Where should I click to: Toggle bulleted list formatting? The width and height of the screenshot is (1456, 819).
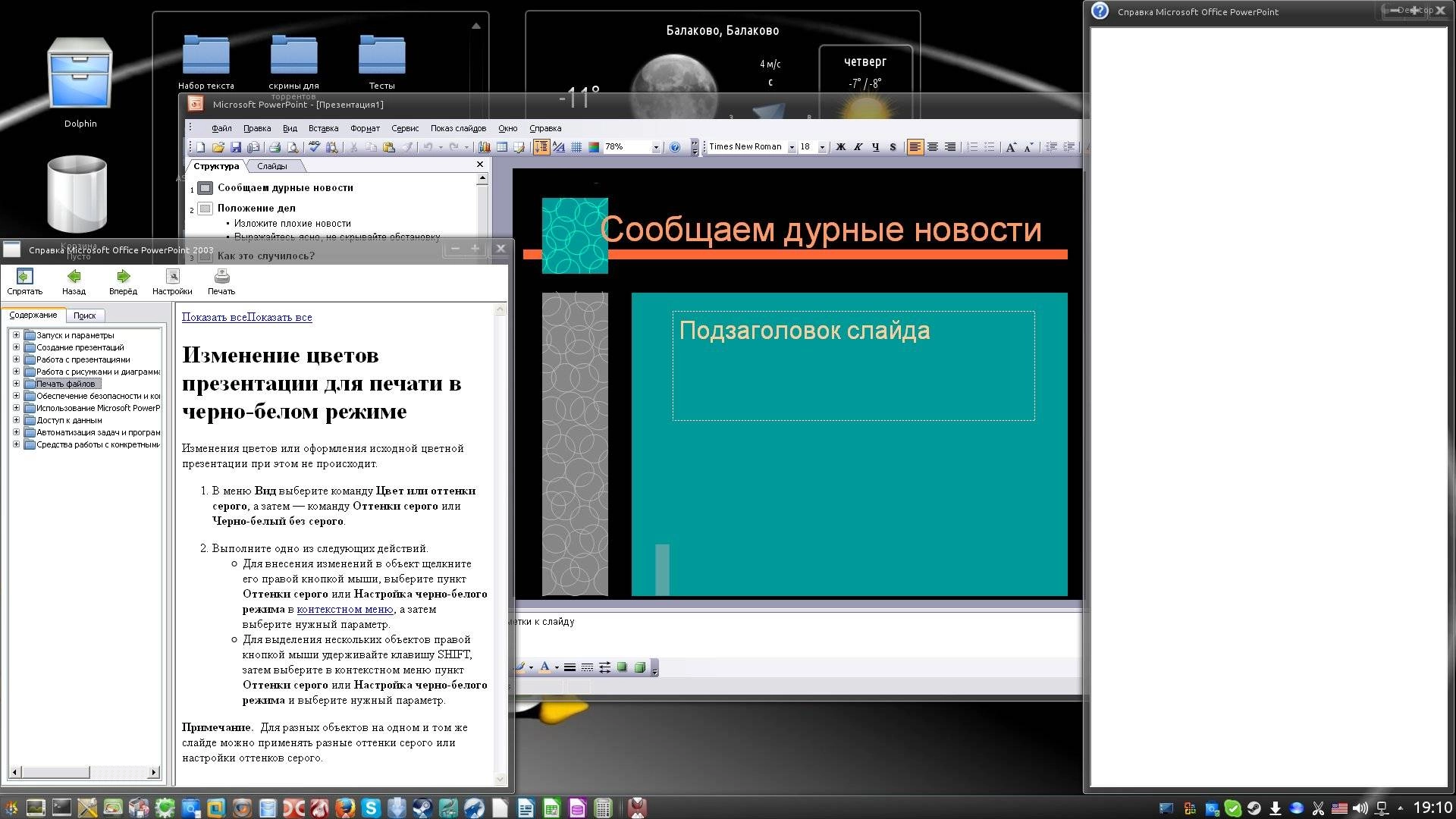pos(990,147)
